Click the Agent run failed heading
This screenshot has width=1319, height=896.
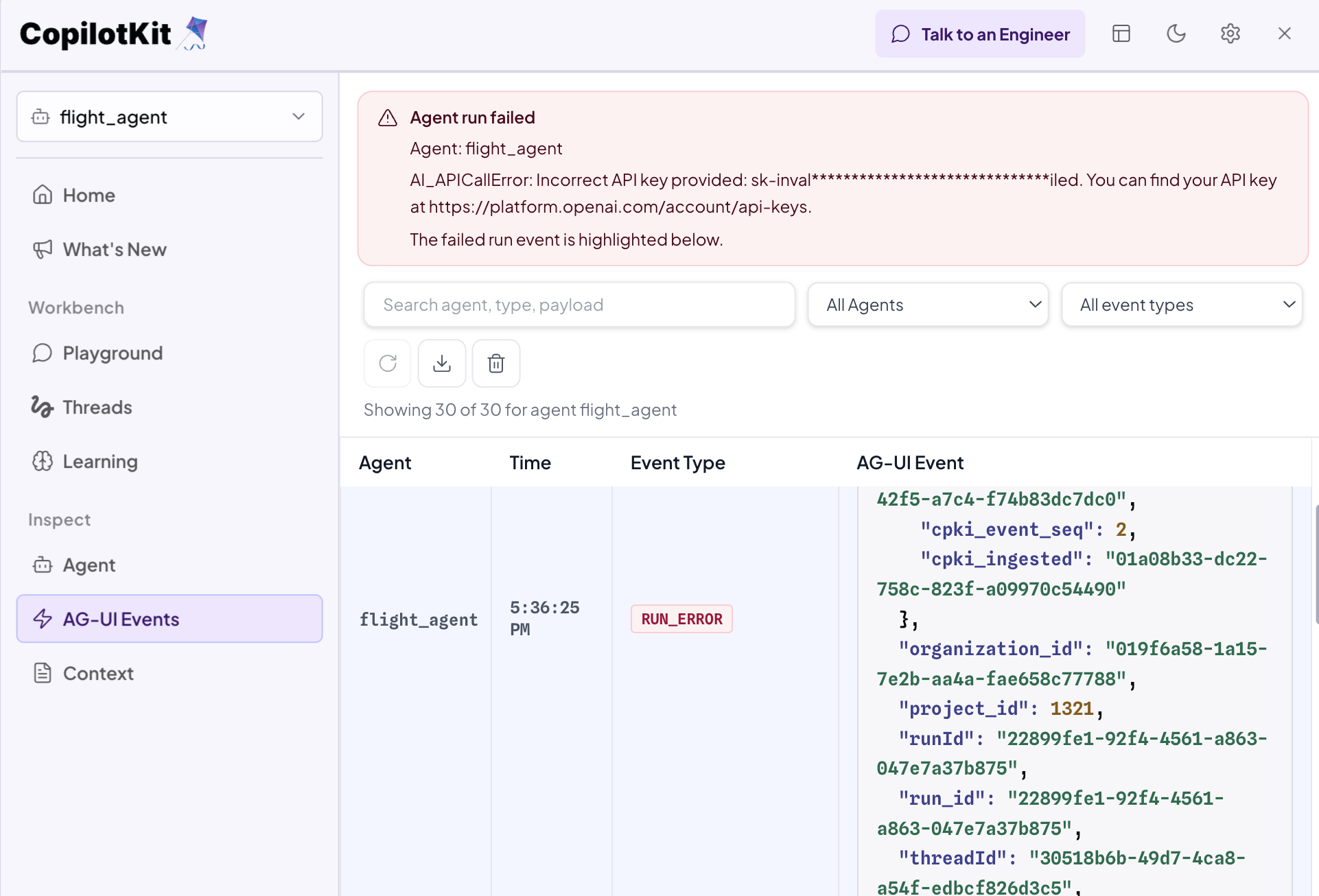[x=472, y=117]
